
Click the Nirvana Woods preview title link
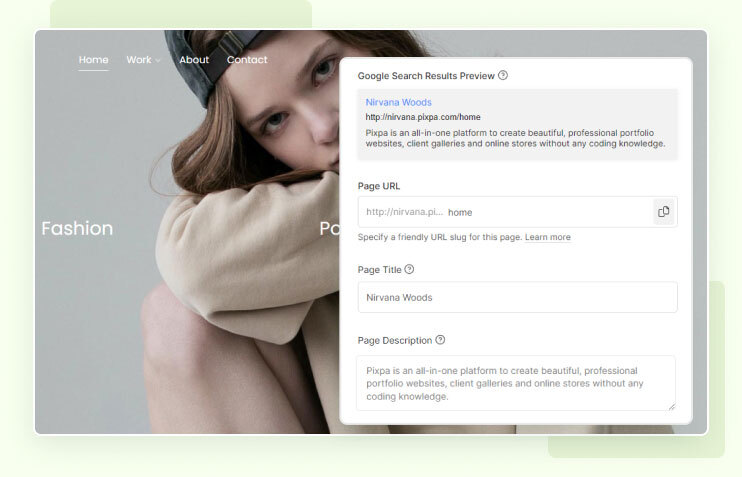pos(399,102)
